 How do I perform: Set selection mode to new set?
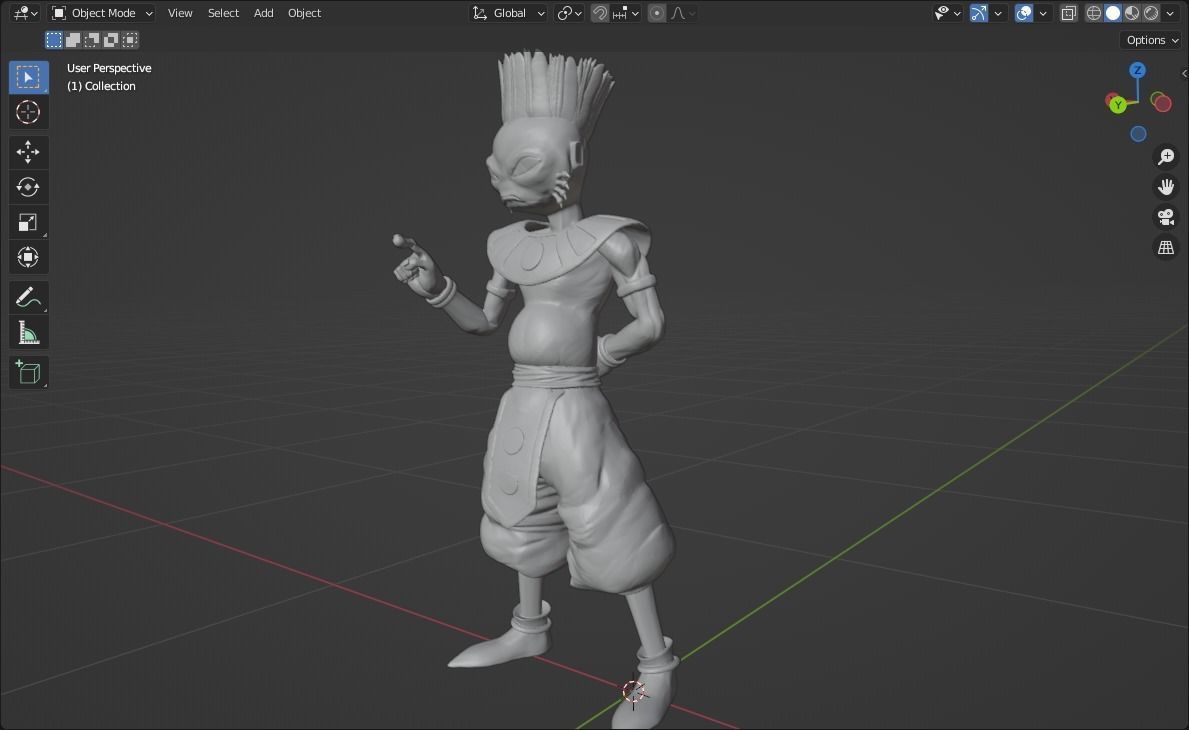(54, 39)
